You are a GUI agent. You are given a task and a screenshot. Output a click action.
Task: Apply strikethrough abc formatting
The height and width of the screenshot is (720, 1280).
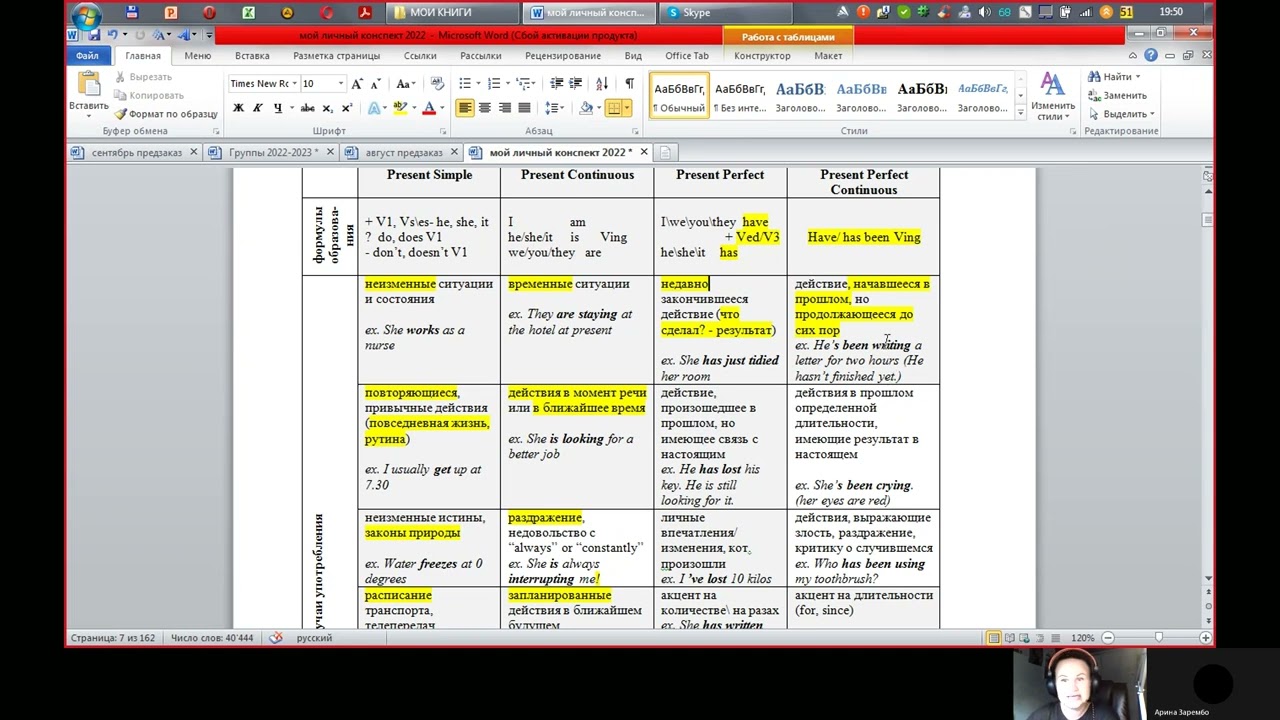[308, 108]
